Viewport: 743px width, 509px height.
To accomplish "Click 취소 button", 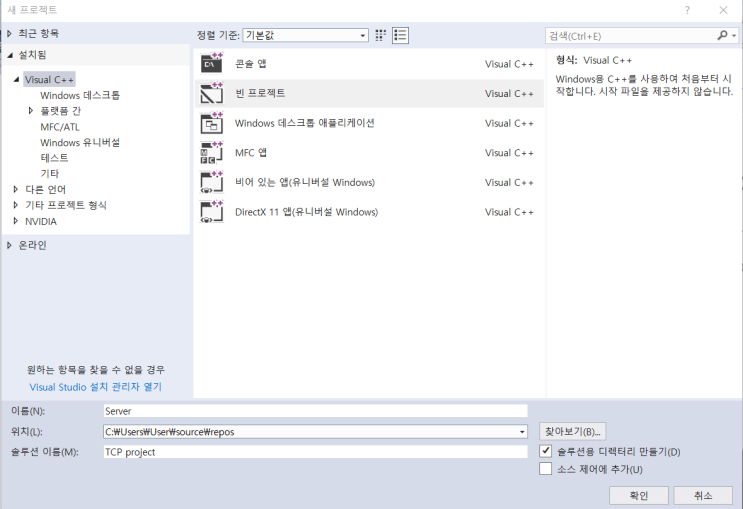I will (703, 496).
